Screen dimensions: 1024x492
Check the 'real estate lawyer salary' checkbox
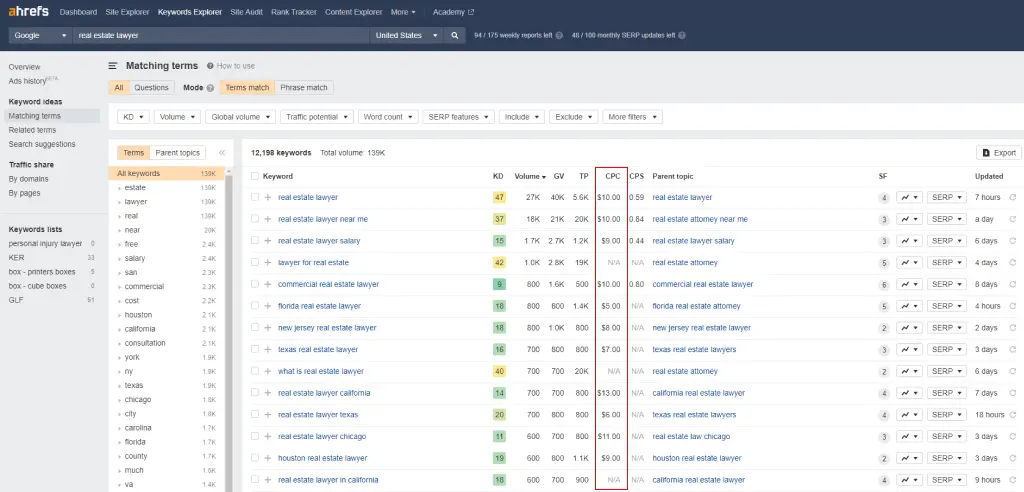click(x=255, y=240)
